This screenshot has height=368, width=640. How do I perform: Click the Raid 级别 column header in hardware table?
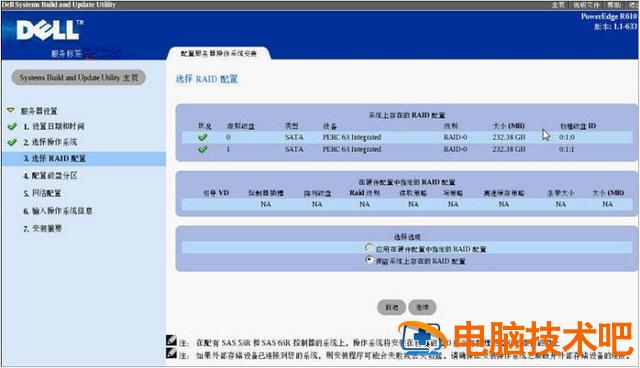point(364,193)
